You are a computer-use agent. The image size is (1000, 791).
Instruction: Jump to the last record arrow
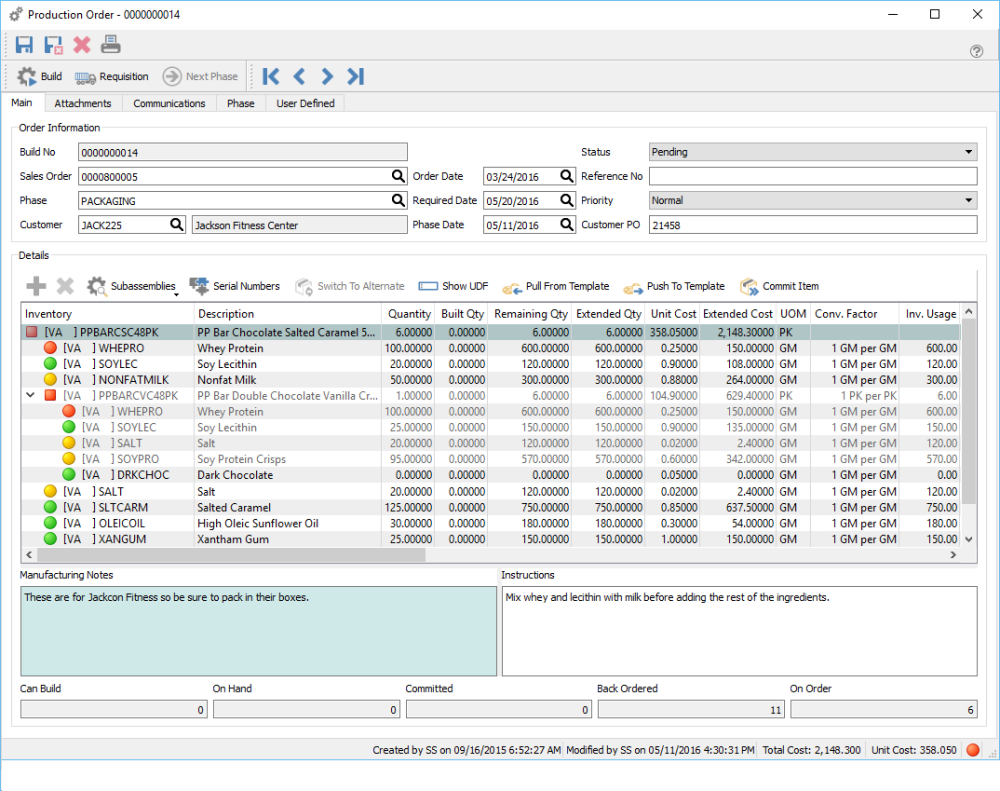[x=355, y=77]
